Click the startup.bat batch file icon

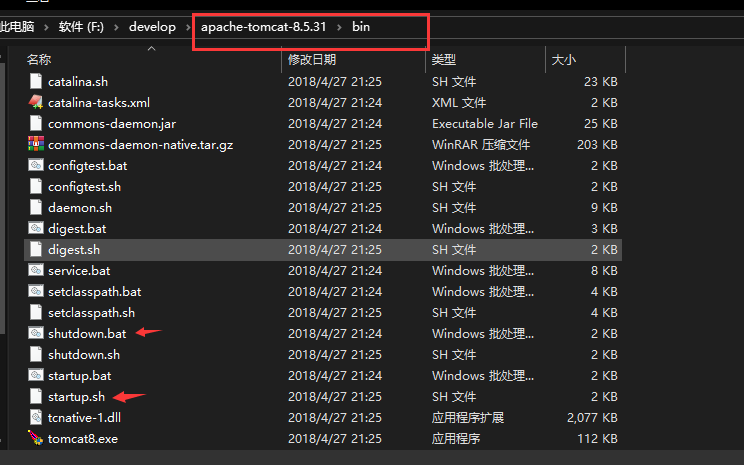point(36,375)
